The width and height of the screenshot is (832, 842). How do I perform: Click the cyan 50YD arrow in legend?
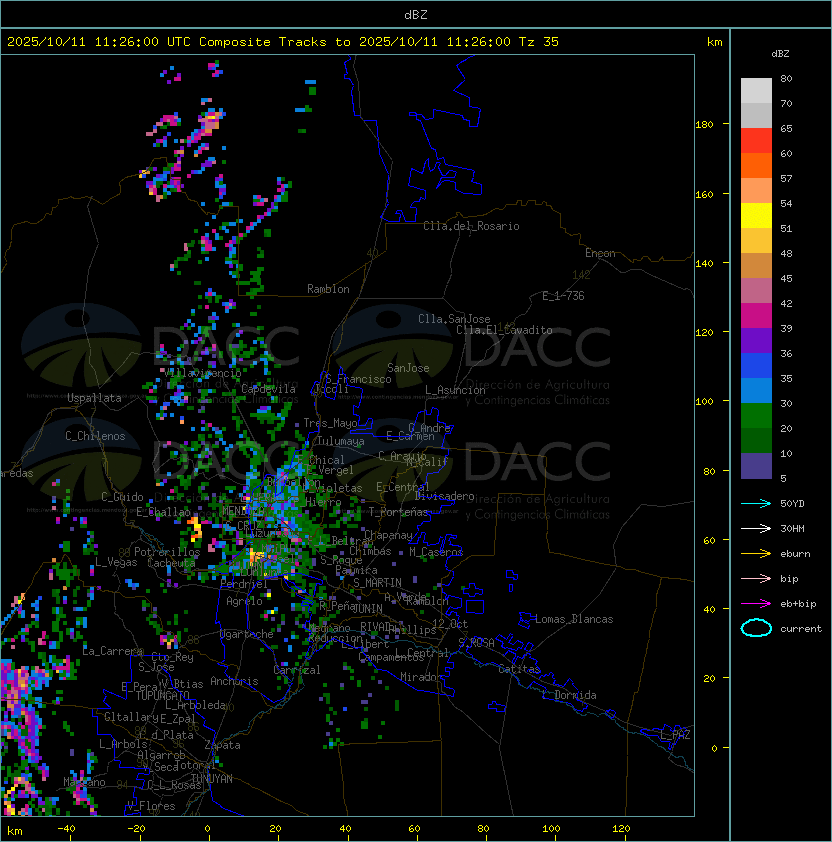[x=756, y=504]
